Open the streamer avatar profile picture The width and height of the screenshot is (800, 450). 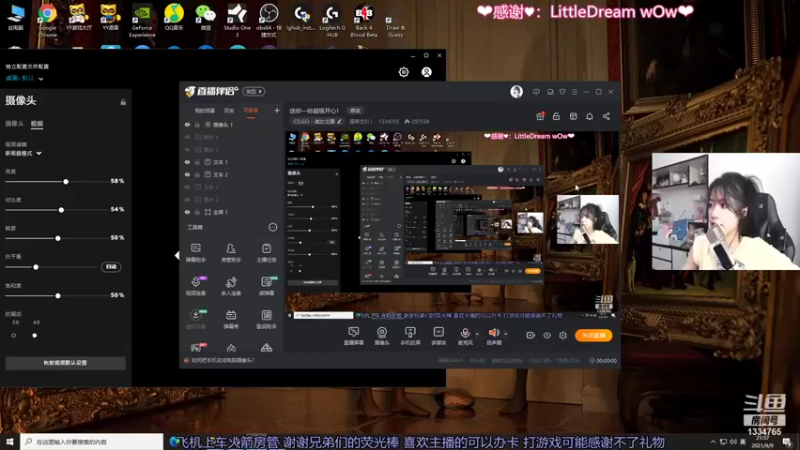(x=516, y=91)
